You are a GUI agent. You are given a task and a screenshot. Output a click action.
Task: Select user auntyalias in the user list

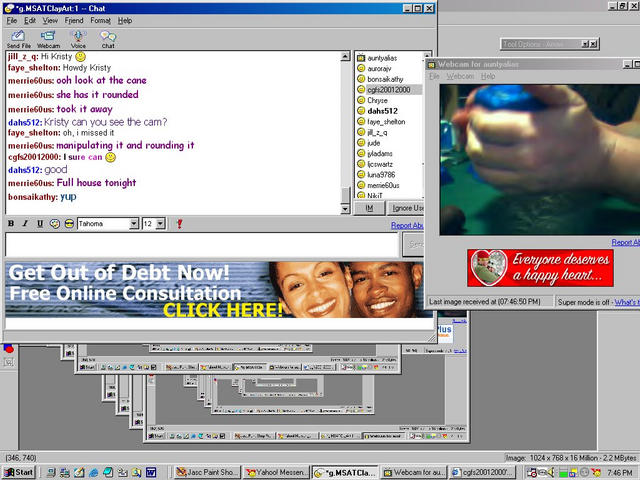click(x=382, y=58)
